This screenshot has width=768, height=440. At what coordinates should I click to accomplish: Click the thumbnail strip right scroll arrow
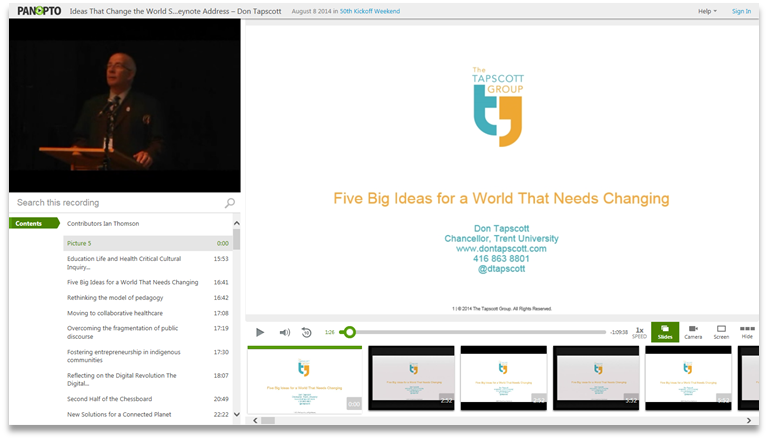[x=749, y=420]
